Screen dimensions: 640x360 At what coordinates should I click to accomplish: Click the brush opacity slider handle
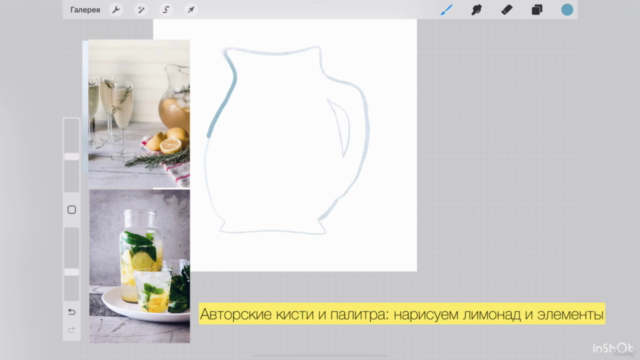coord(71,272)
